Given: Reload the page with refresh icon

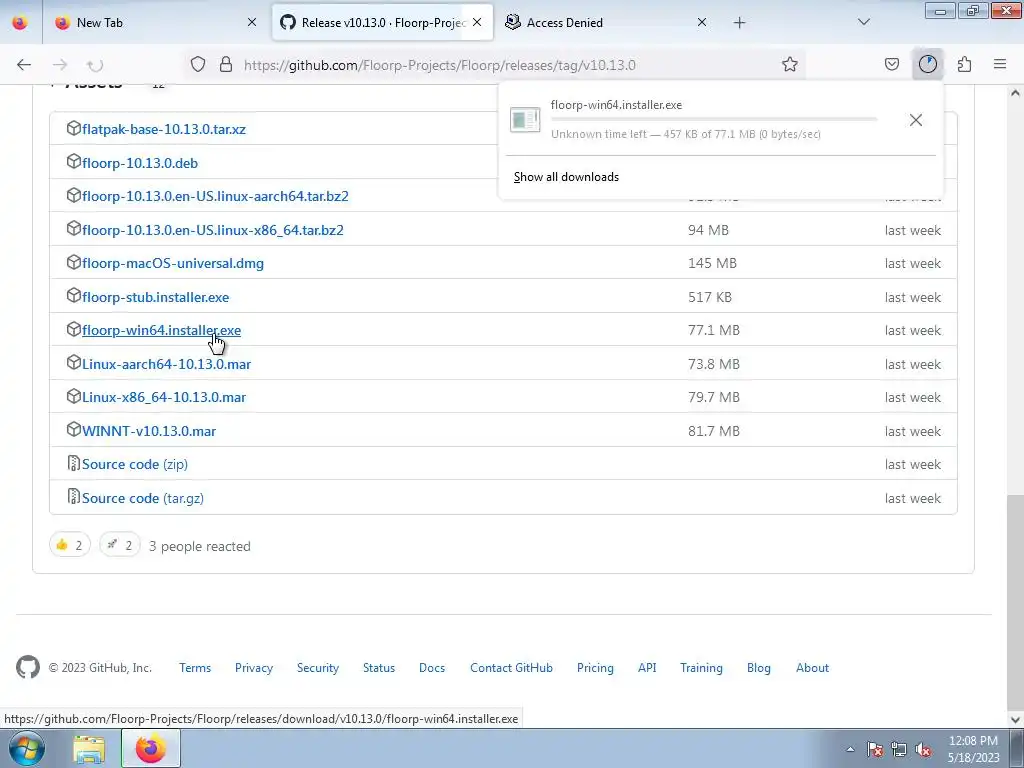Looking at the screenshot, I should tap(95, 64).
